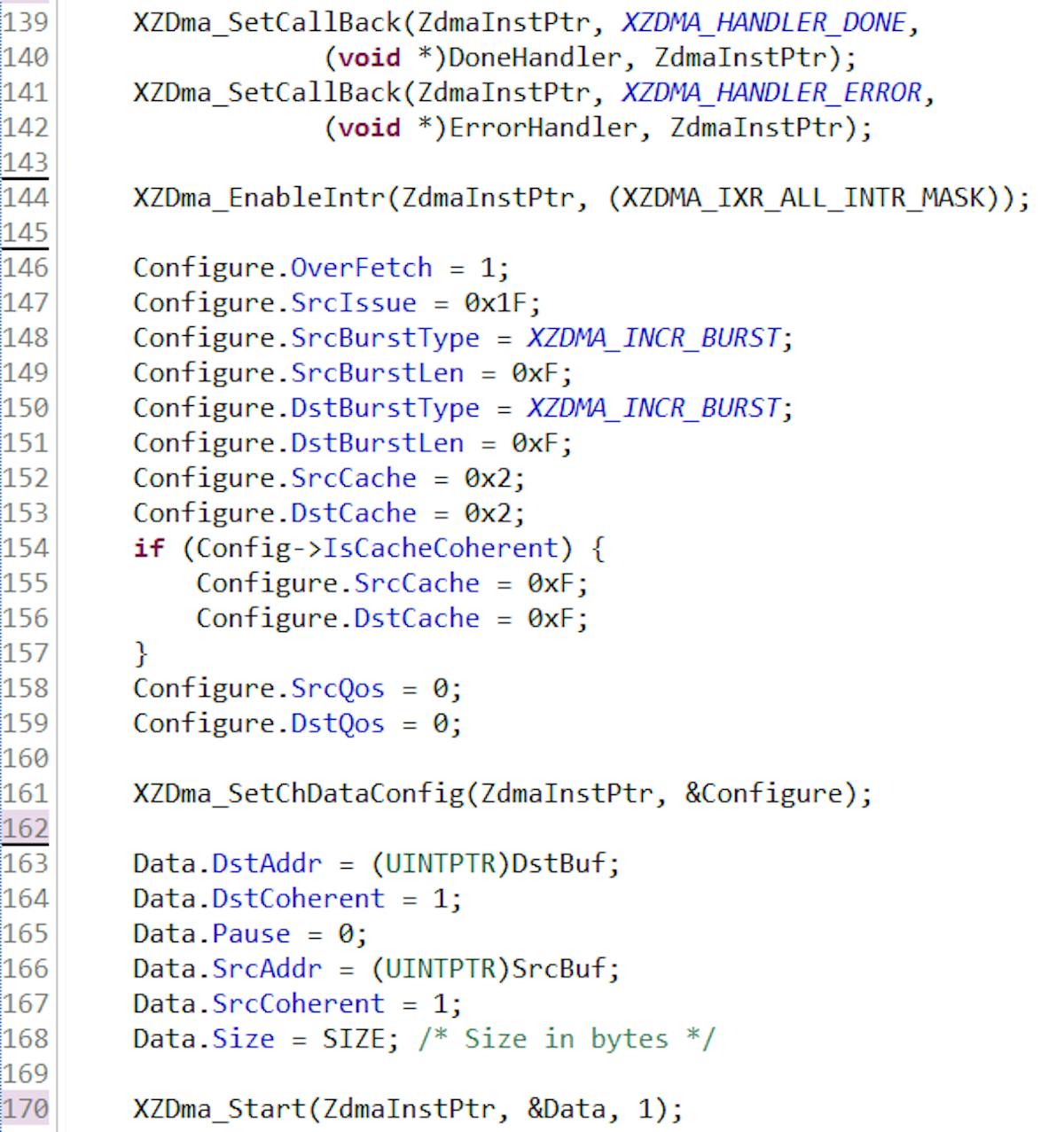Click XZDMA_INCR_BURST on SrcBurstType line
Image resolution: width=1064 pixels, height=1132 pixels.
653,338
